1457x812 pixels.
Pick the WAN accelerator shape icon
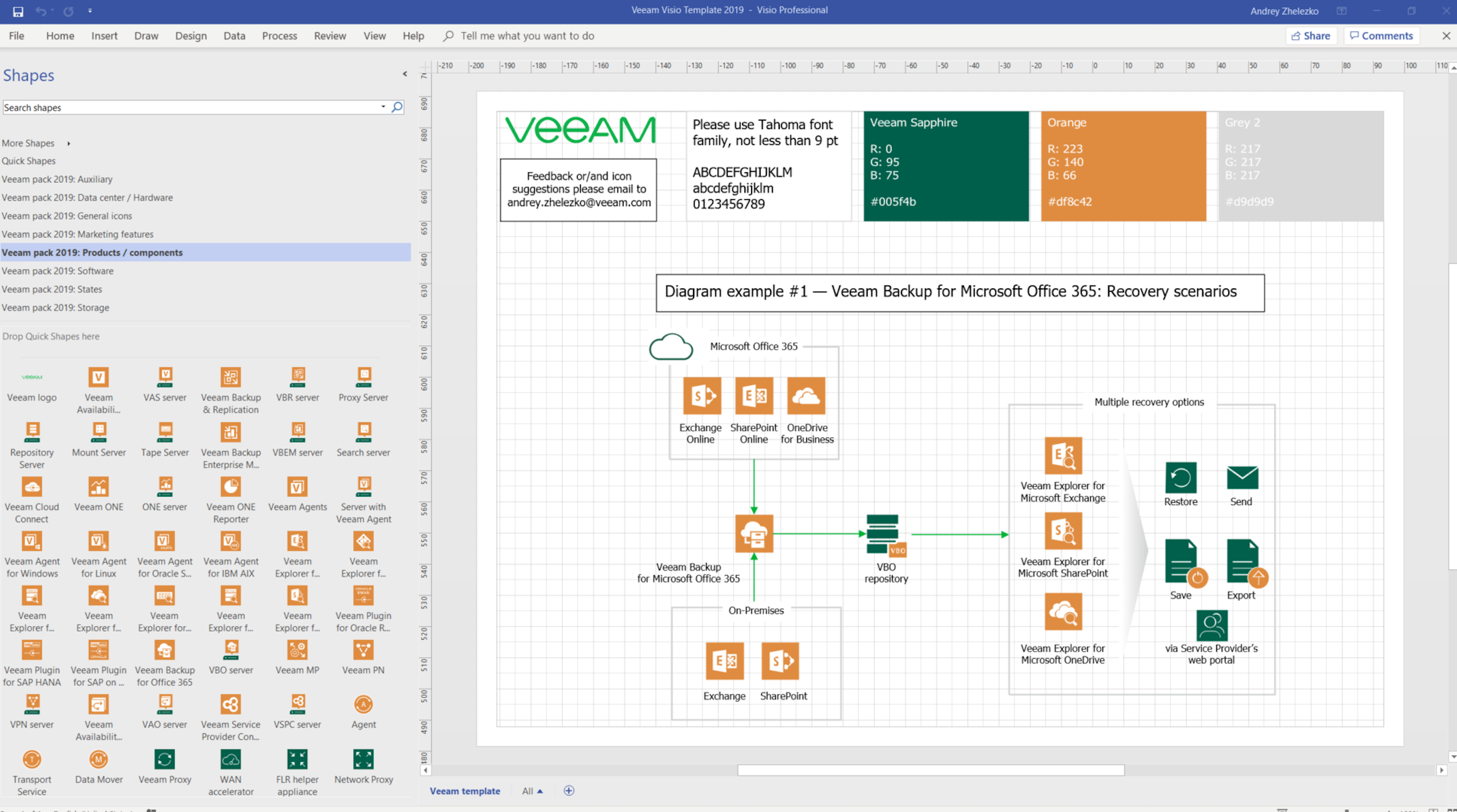(x=230, y=760)
